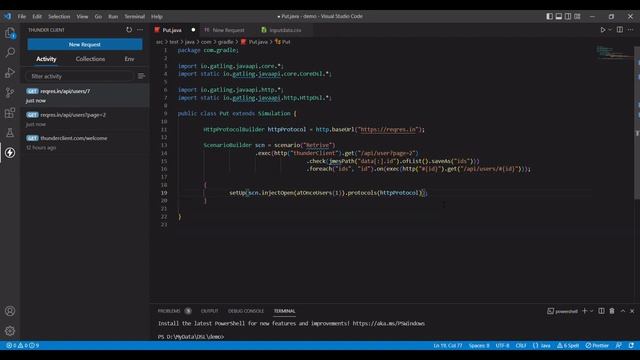Add a new terminal with plus icon

coord(584,311)
